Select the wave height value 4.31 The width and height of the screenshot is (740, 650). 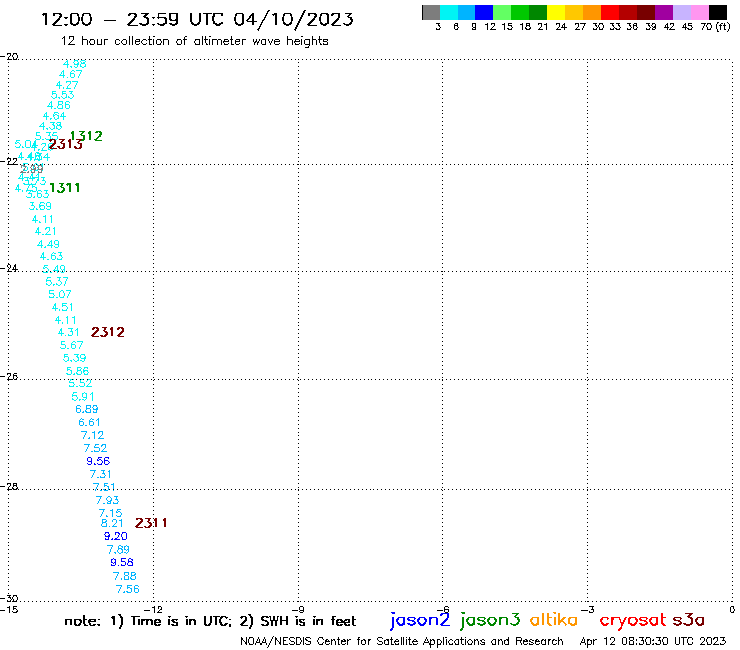coord(68,332)
